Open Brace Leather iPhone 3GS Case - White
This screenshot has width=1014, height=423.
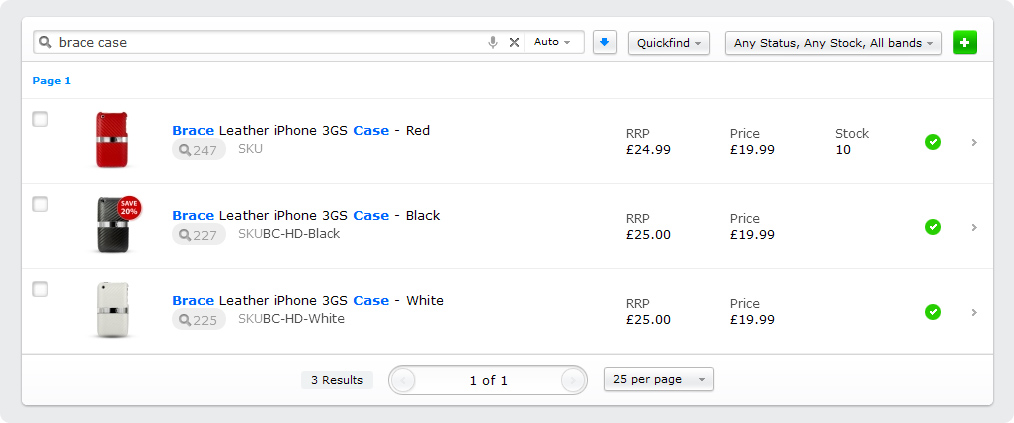pyautogui.click(x=308, y=300)
